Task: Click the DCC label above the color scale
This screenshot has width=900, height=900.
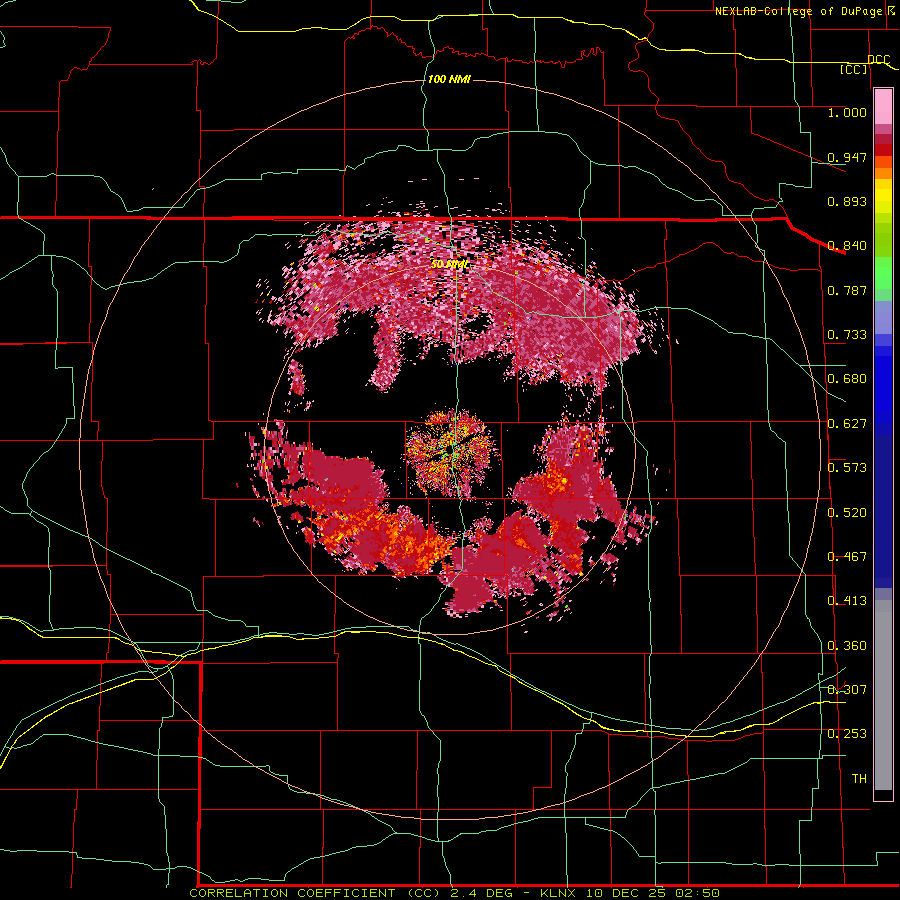Action: (879, 60)
